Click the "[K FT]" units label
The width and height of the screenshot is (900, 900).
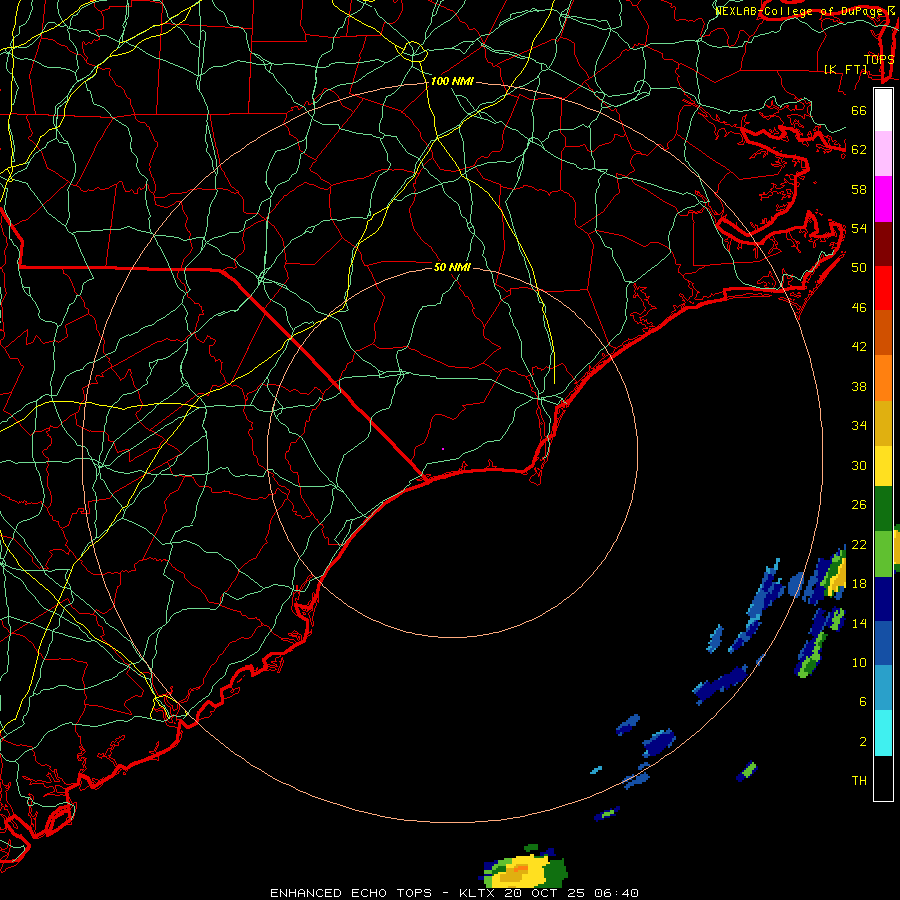pos(846,70)
